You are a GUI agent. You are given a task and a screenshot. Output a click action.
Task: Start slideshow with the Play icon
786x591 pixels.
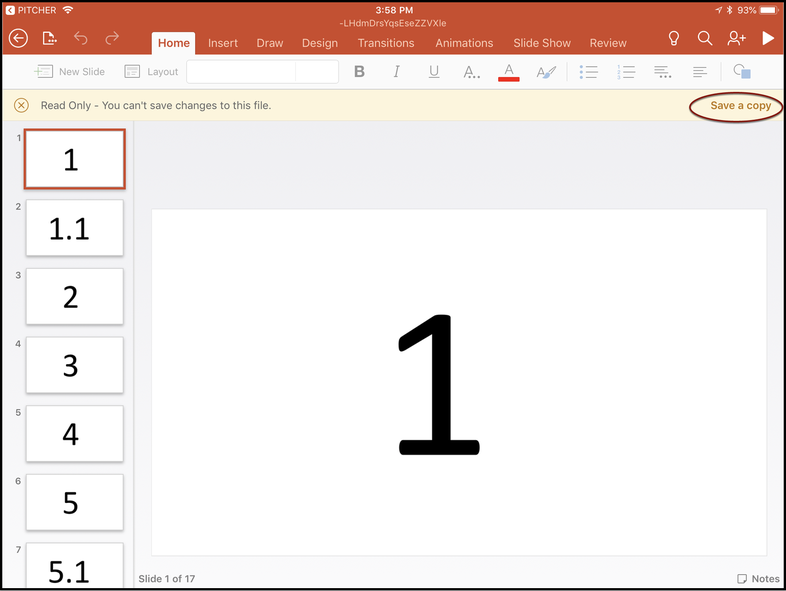(768, 39)
